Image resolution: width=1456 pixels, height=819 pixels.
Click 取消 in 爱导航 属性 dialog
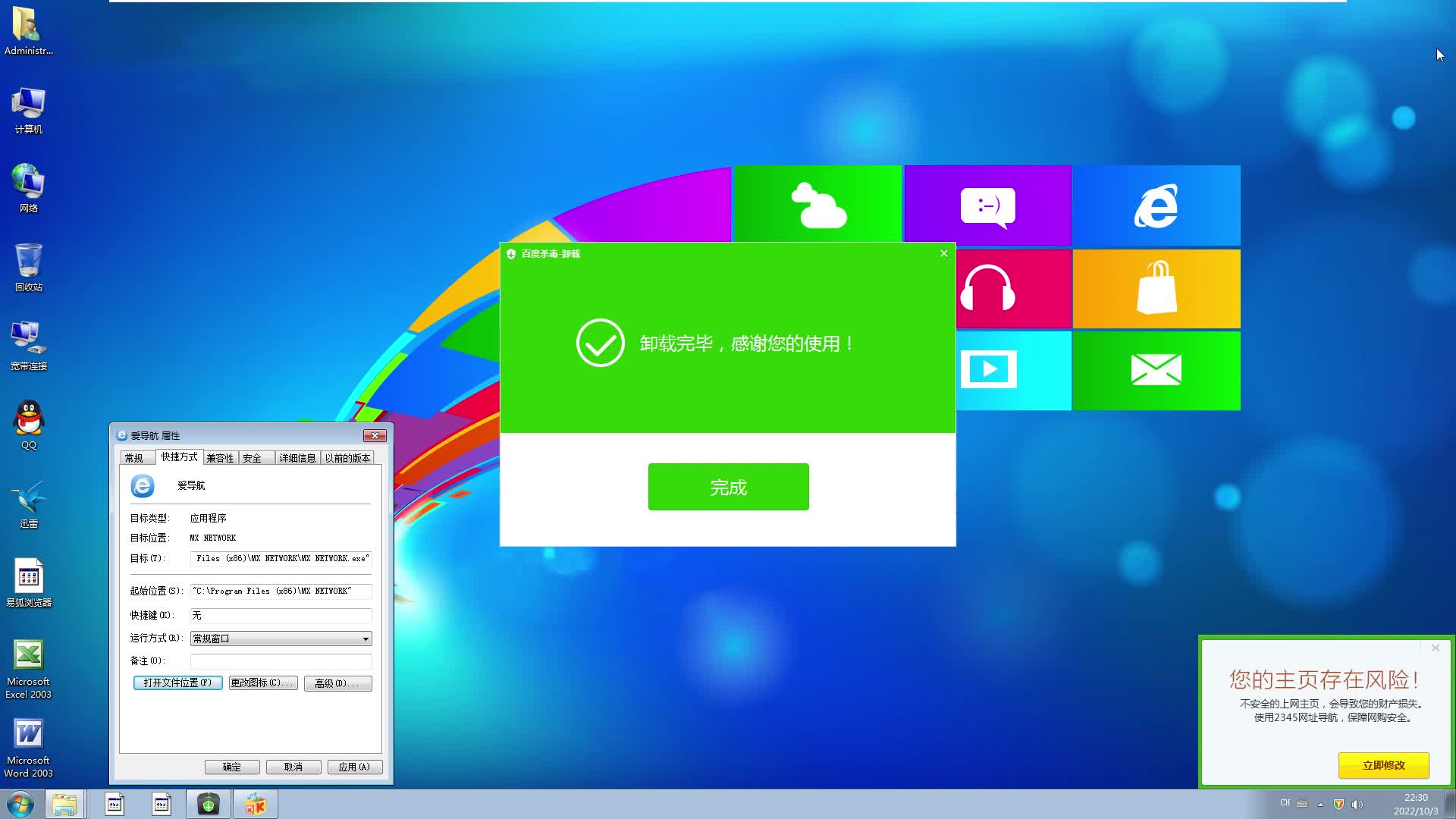(293, 767)
